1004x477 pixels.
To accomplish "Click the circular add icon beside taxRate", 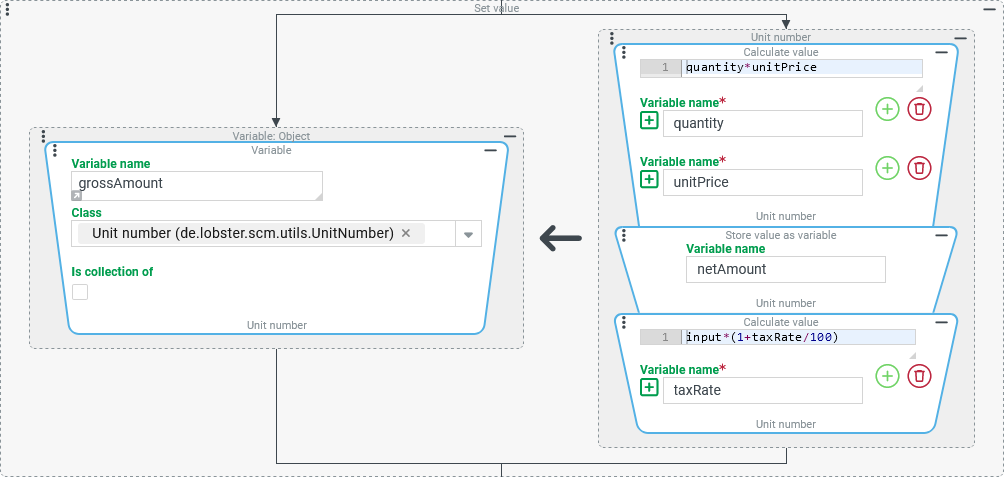I will pos(887,376).
